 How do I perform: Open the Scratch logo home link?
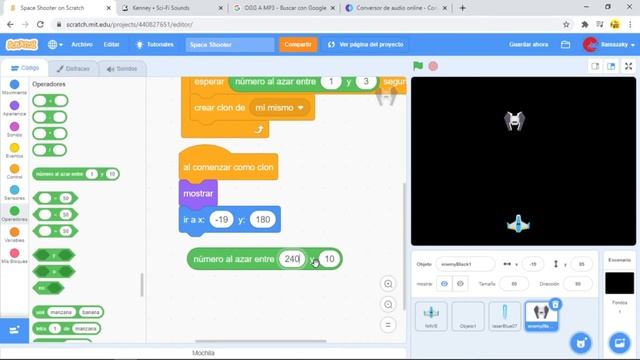pyautogui.click(x=22, y=44)
